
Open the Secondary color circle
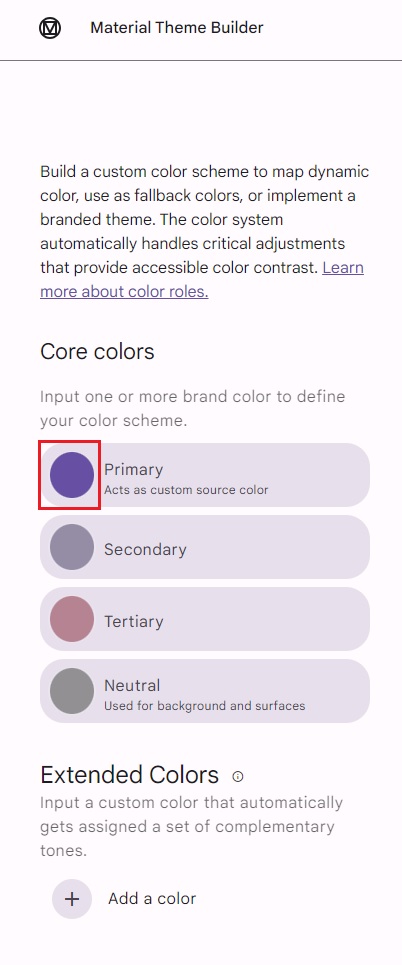[72, 547]
